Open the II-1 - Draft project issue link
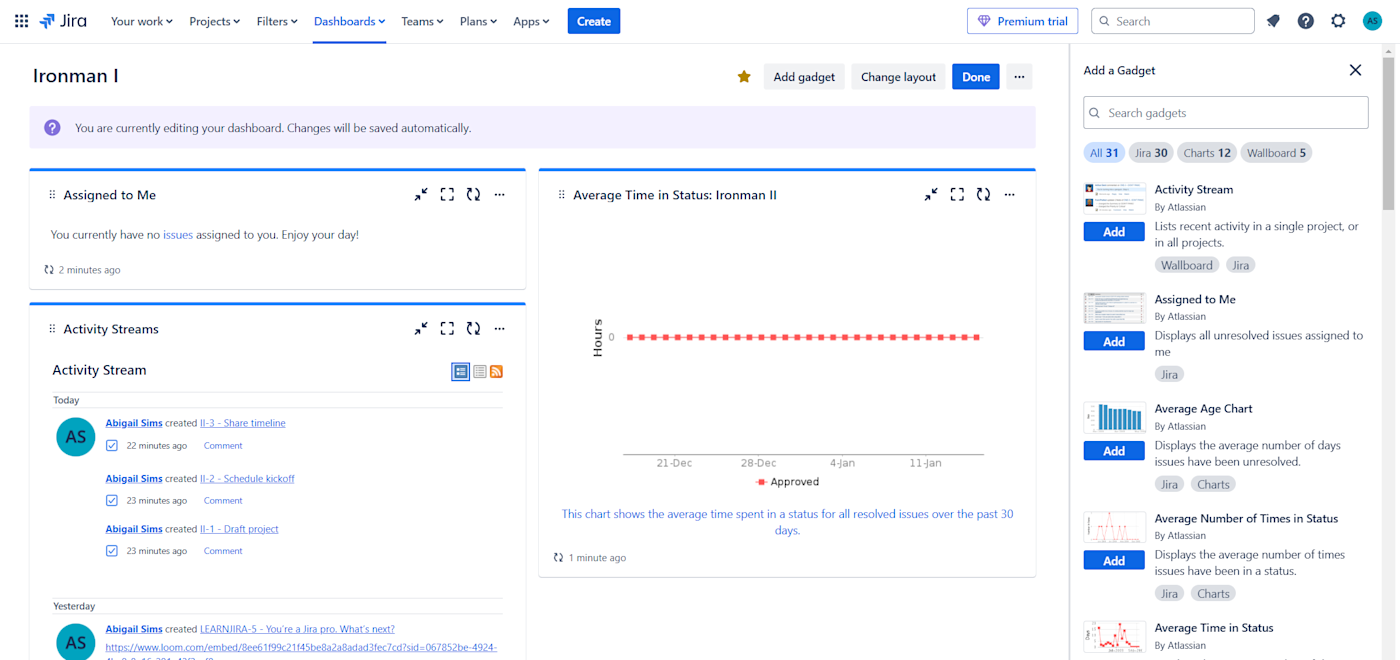 tap(239, 529)
